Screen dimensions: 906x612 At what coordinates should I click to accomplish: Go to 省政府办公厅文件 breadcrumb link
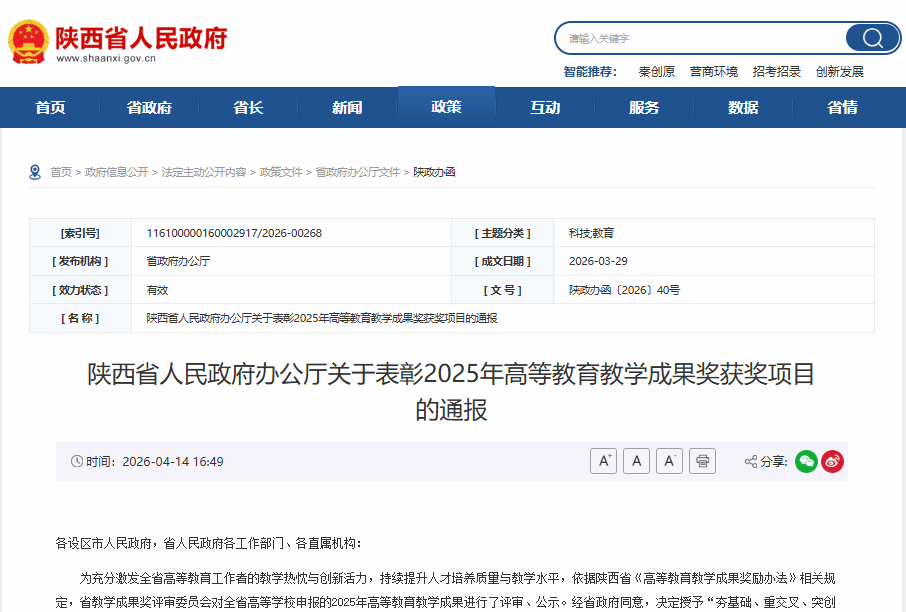coord(357,172)
